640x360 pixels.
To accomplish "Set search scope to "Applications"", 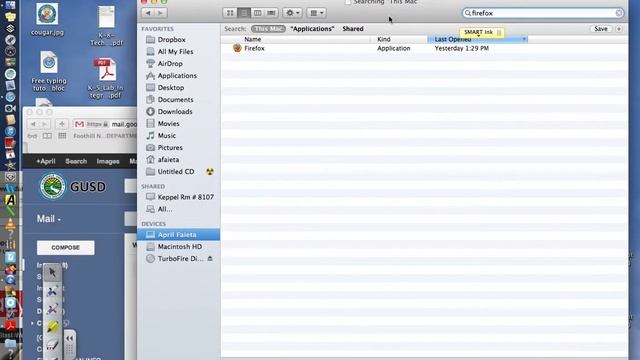I will 312,29.
